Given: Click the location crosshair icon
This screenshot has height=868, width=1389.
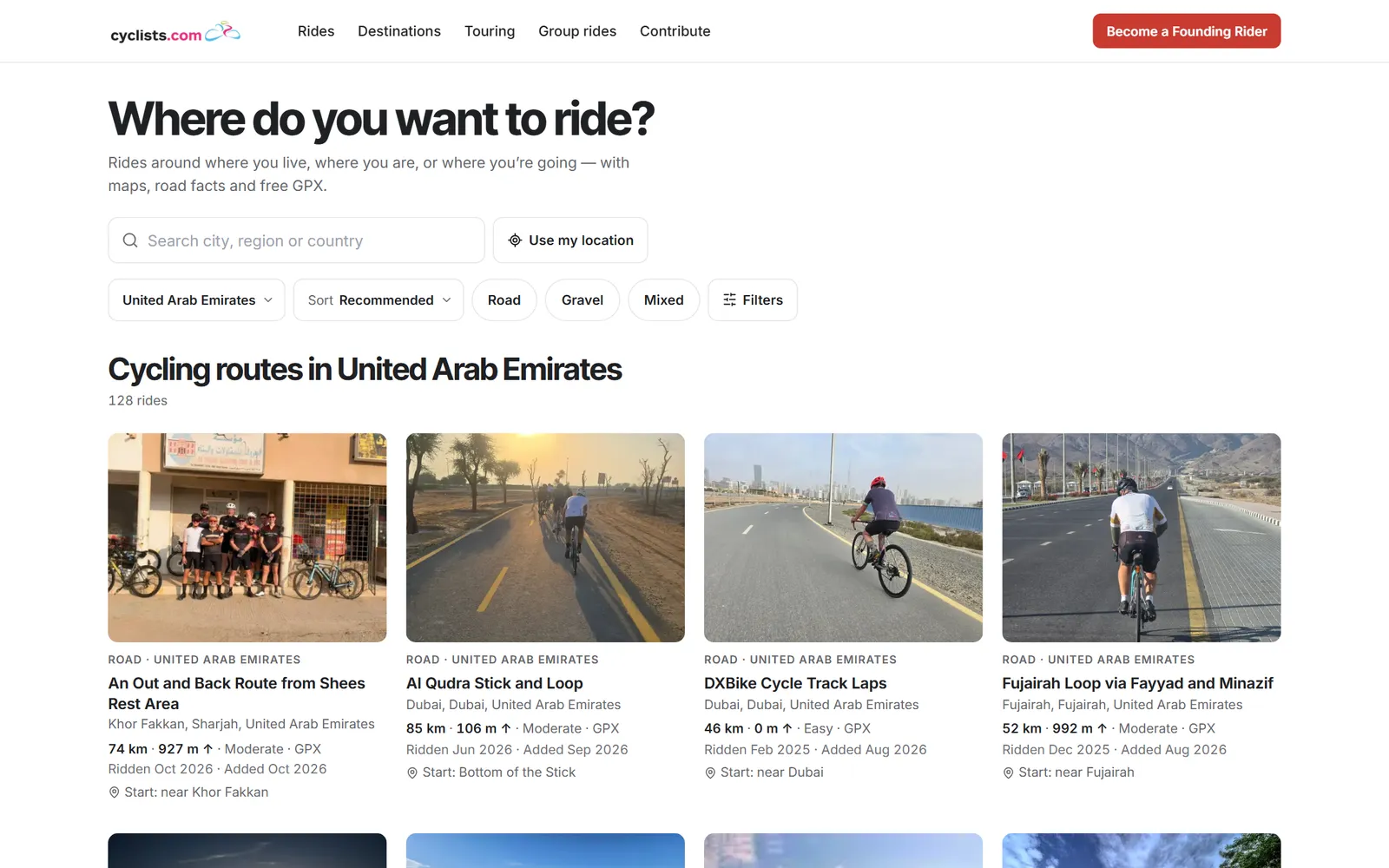Looking at the screenshot, I should 515,240.
